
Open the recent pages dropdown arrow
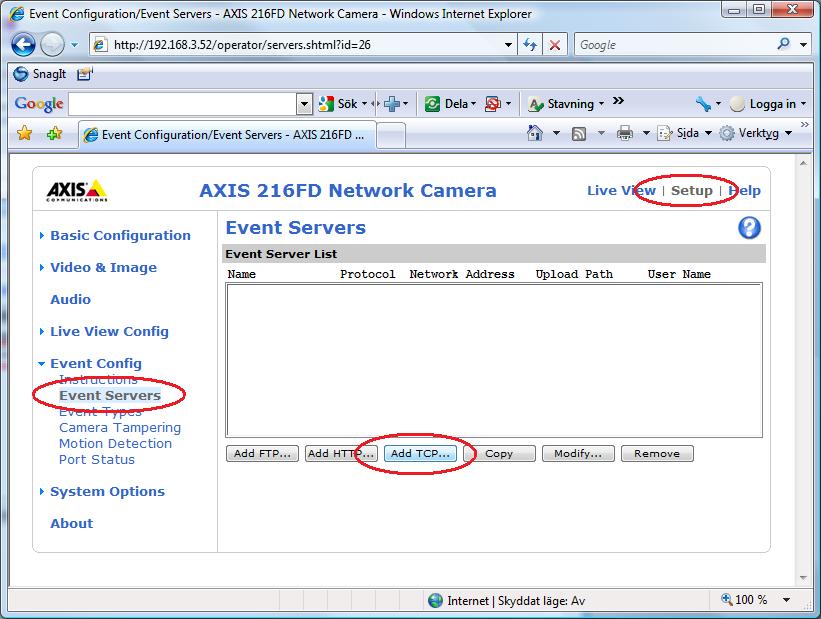(74, 45)
